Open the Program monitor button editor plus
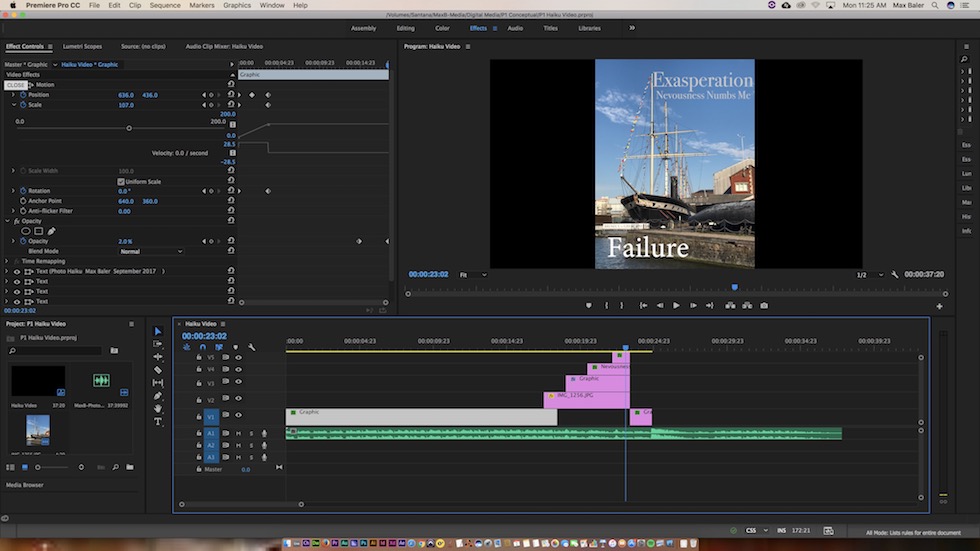Viewport: 980px width, 551px height. pyautogui.click(x=939, y=306)
